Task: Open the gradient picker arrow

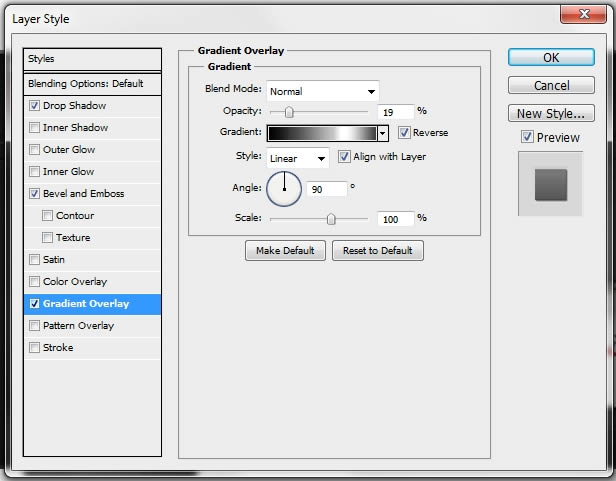Action: point(383,133)
